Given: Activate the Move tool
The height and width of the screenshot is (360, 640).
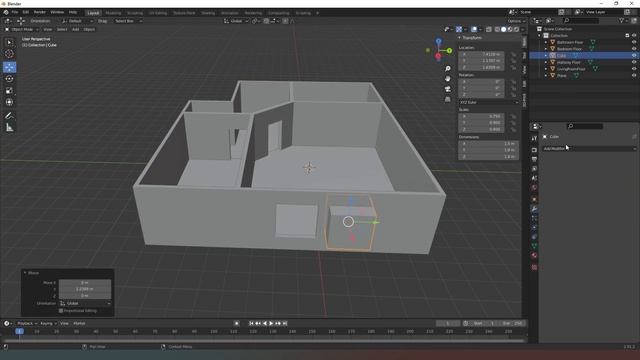Looking at the screenshot, I should pyautogui.click(x=9, y=67).
